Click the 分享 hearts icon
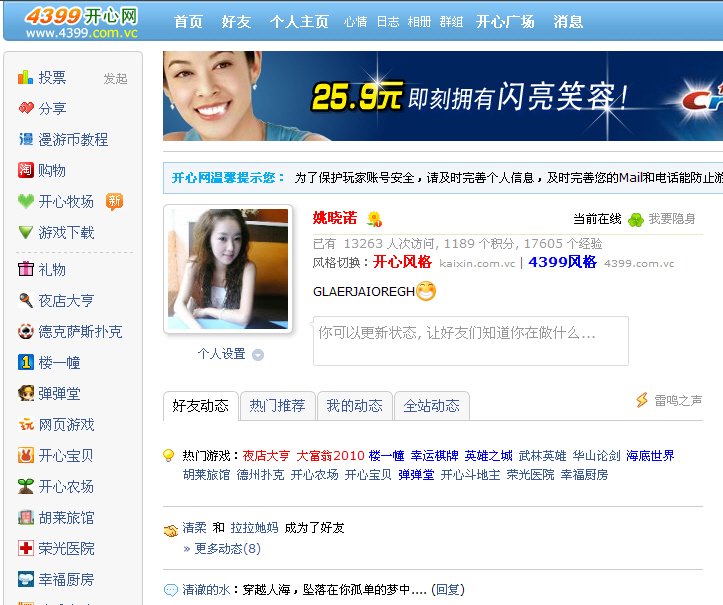The image size is (723, 605). (26, 108)
